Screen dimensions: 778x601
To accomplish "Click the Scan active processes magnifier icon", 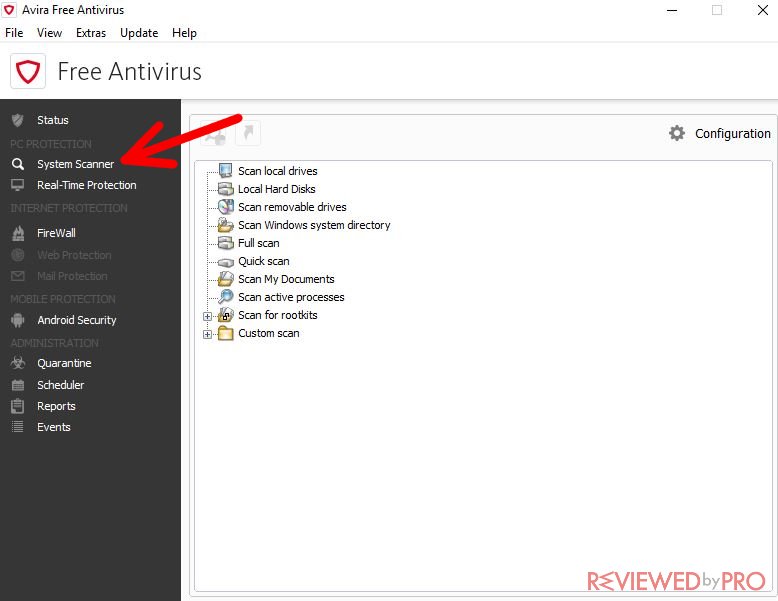I will coord(226,297).
